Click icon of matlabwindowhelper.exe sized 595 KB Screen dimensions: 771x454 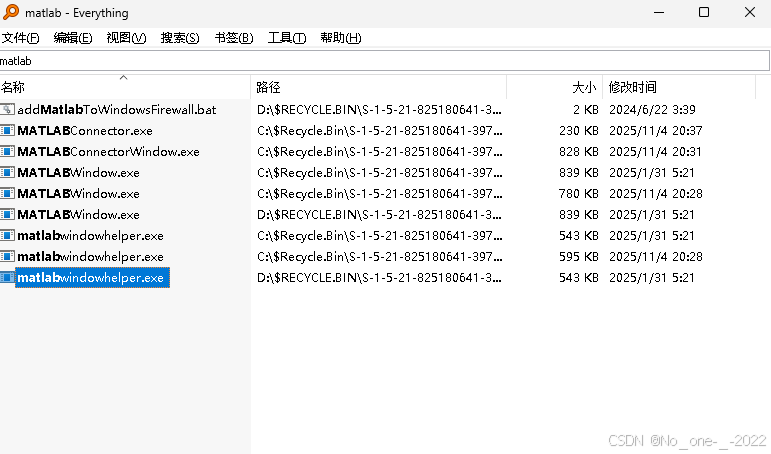click(x=7, y=256)
